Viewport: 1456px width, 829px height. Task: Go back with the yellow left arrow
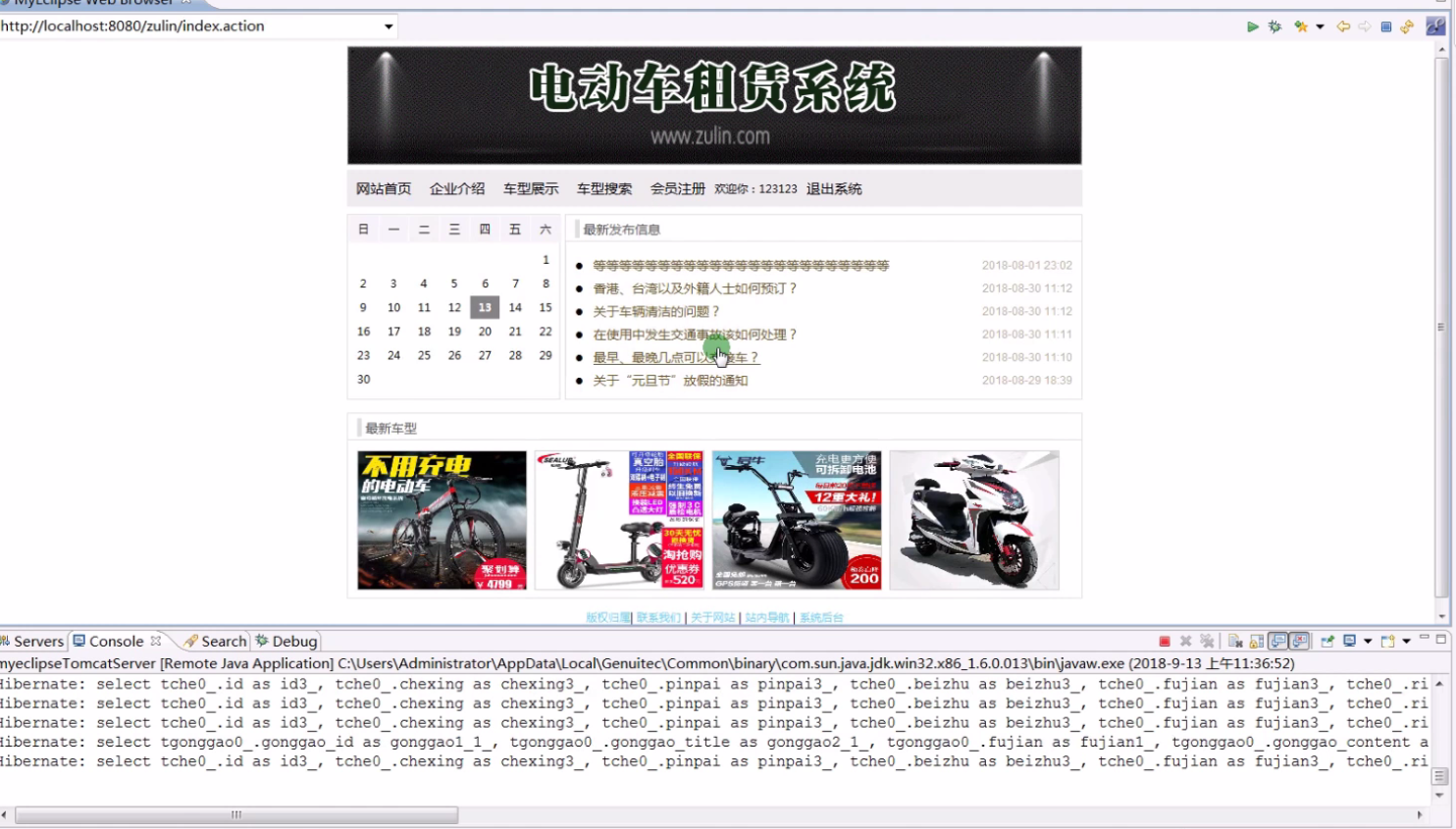[x=1343, y=26]
